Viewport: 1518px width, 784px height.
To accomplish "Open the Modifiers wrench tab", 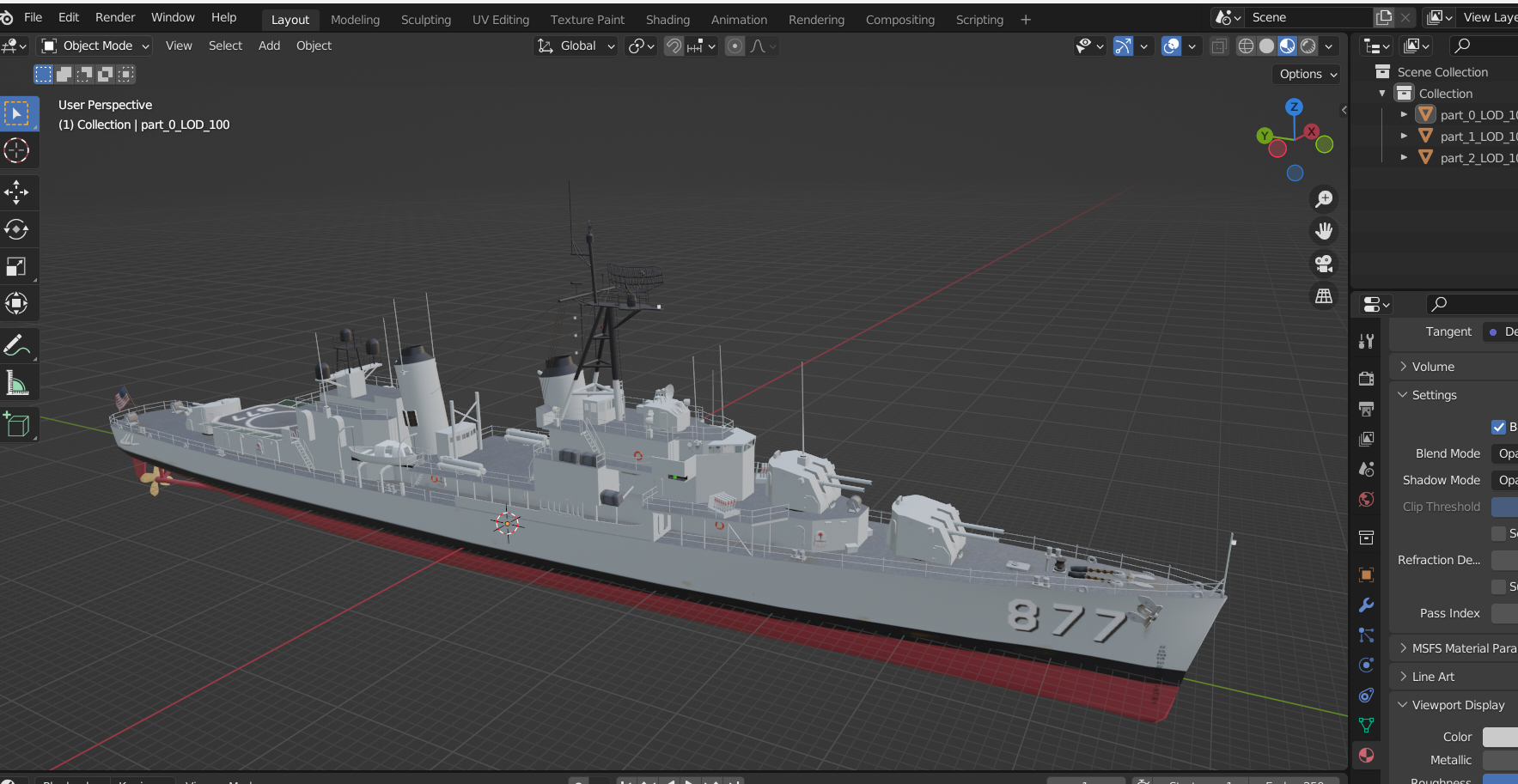I will pyautogui.click(x=1367, y=605).
